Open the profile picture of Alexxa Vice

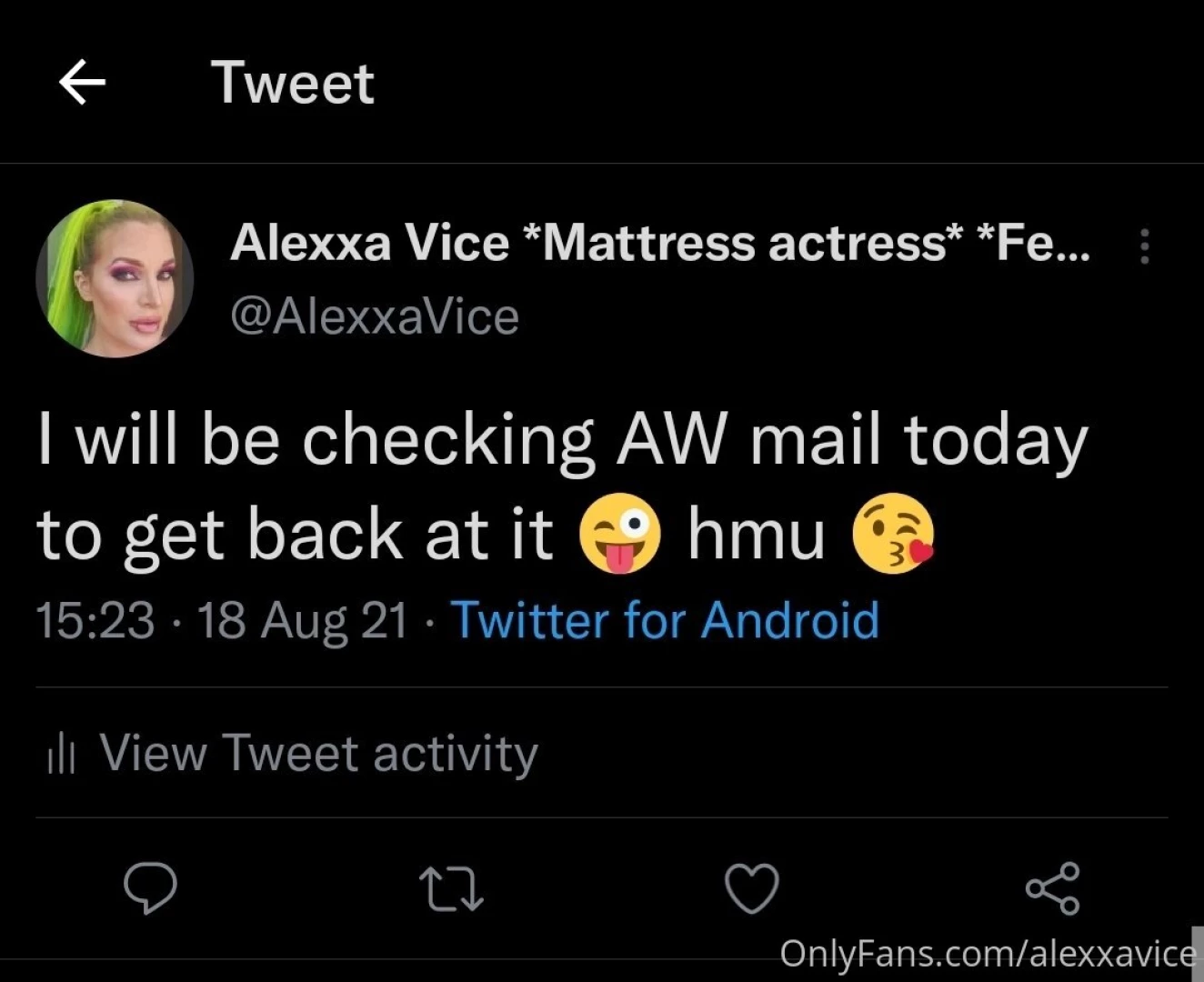pos(115,278)
